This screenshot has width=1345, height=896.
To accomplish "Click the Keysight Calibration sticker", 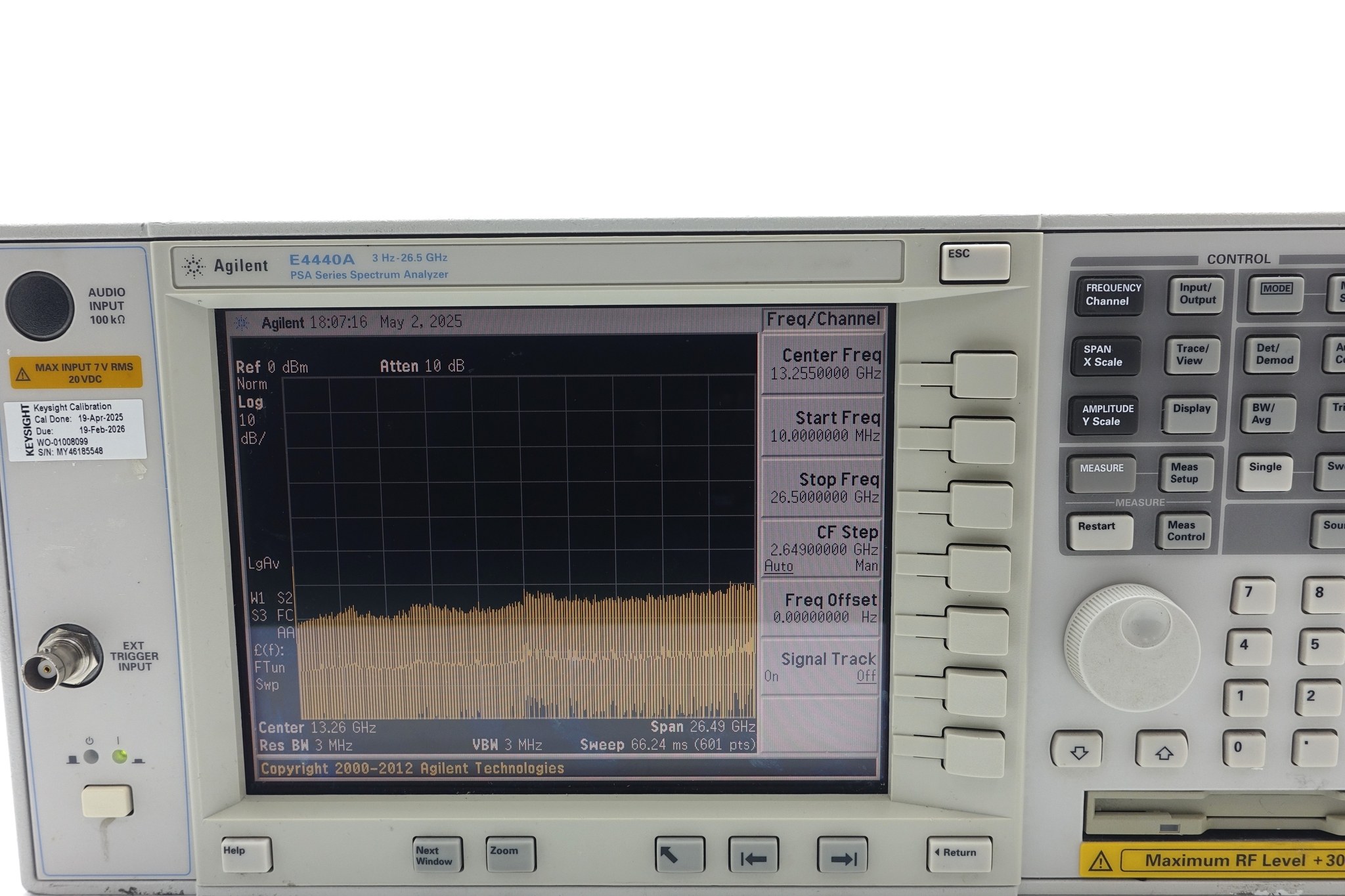I will point(74,429).
